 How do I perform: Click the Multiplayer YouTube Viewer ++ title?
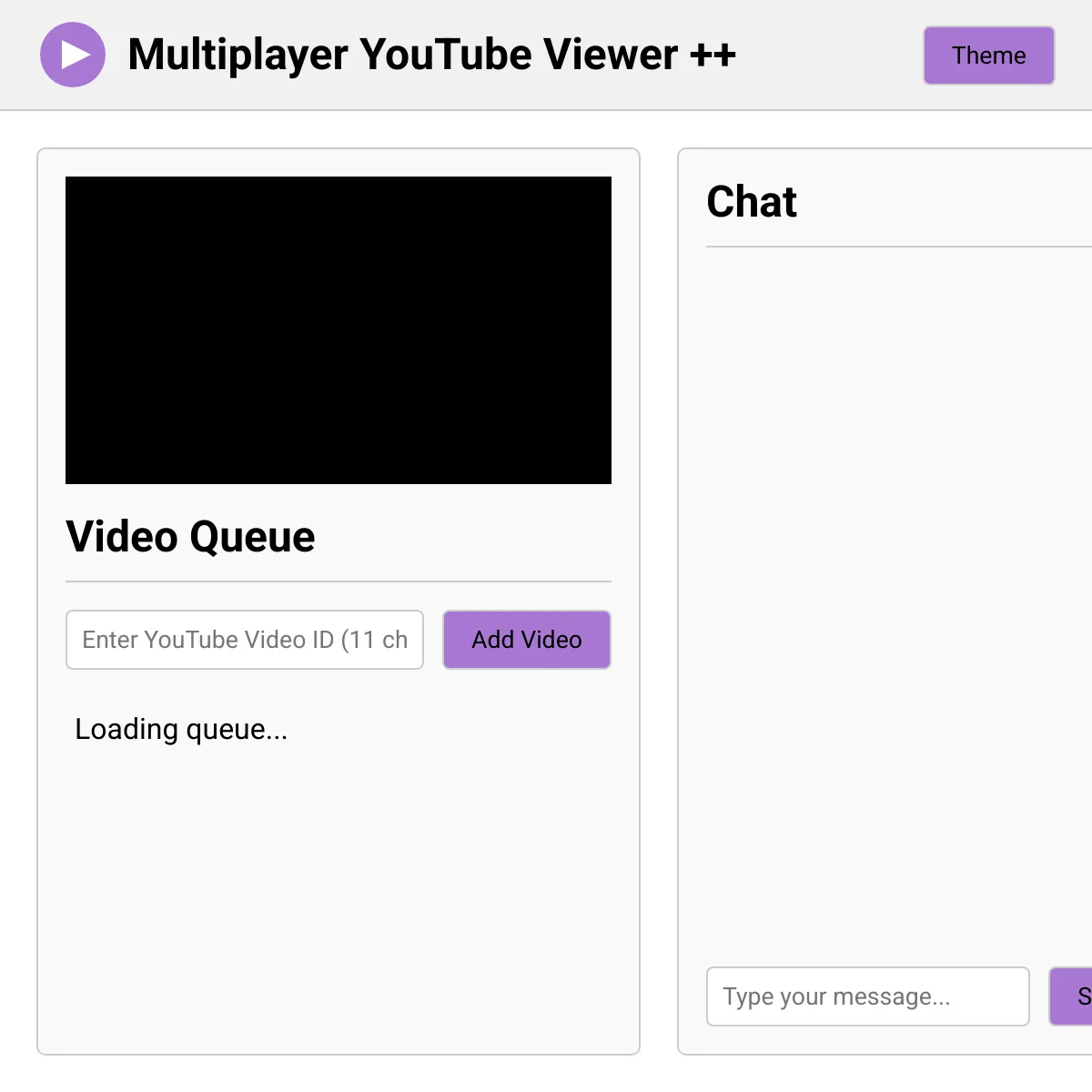point(431,55)
